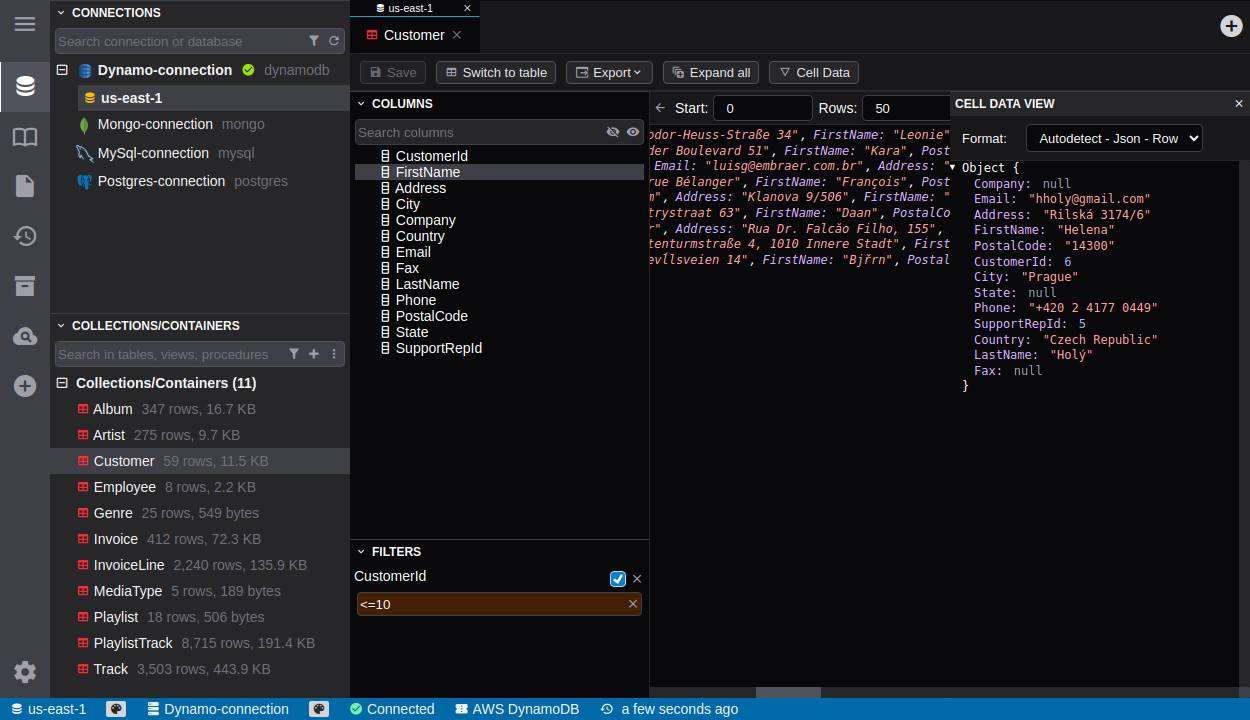Click the theme palette icon beside us-east-1
This screenshot has width=1250, height=720.
pyautogui.click(x=116, y=709)
